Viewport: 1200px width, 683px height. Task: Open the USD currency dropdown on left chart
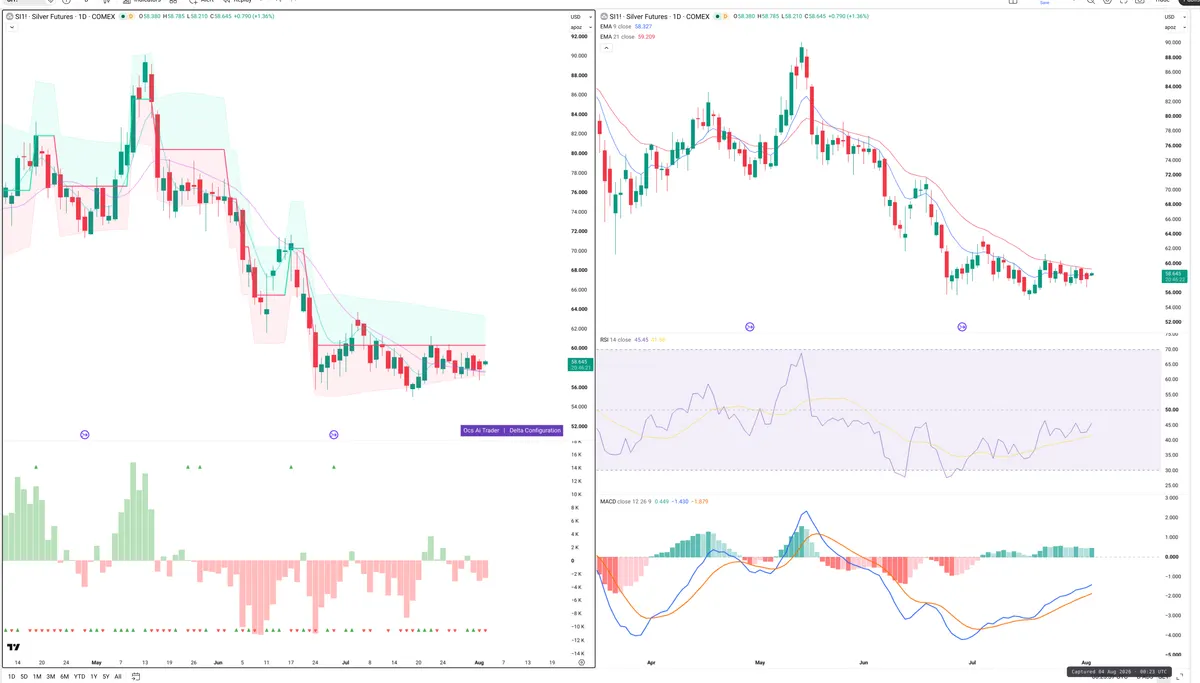pyautogui.click(x=576, y=17)
